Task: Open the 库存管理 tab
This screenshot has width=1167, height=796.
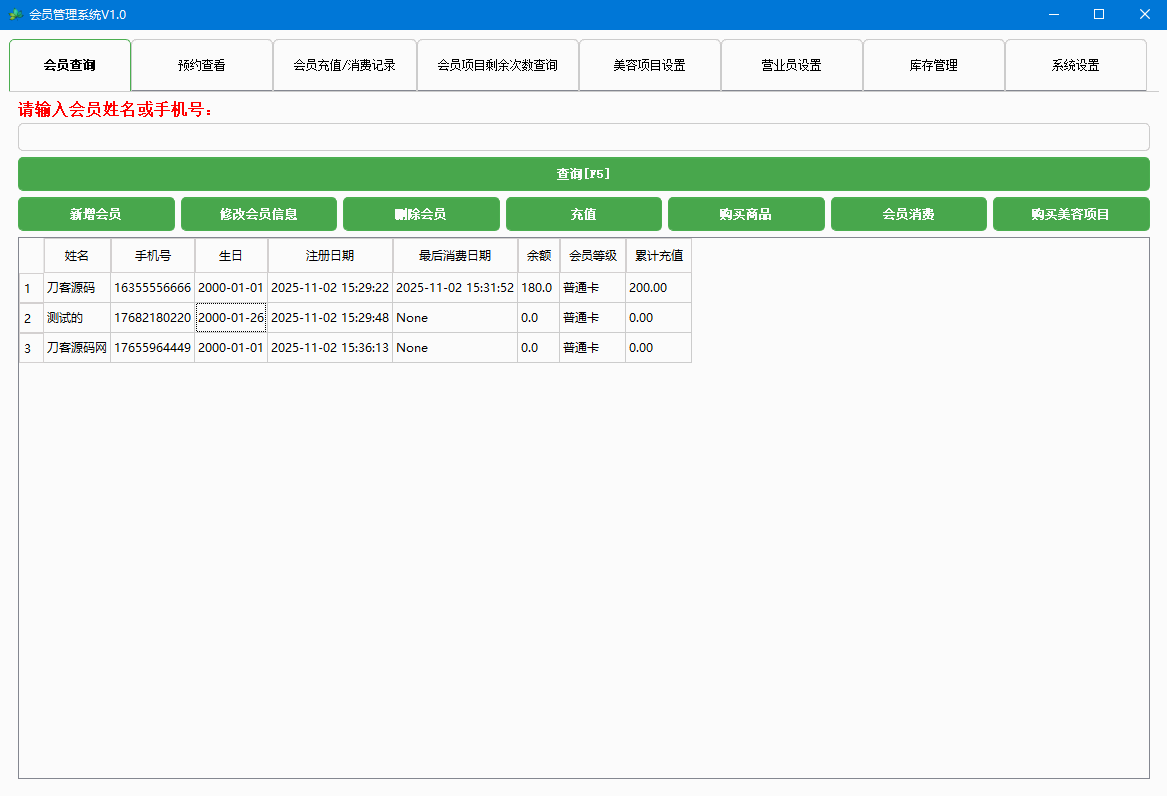Action: tap(933, 65)
